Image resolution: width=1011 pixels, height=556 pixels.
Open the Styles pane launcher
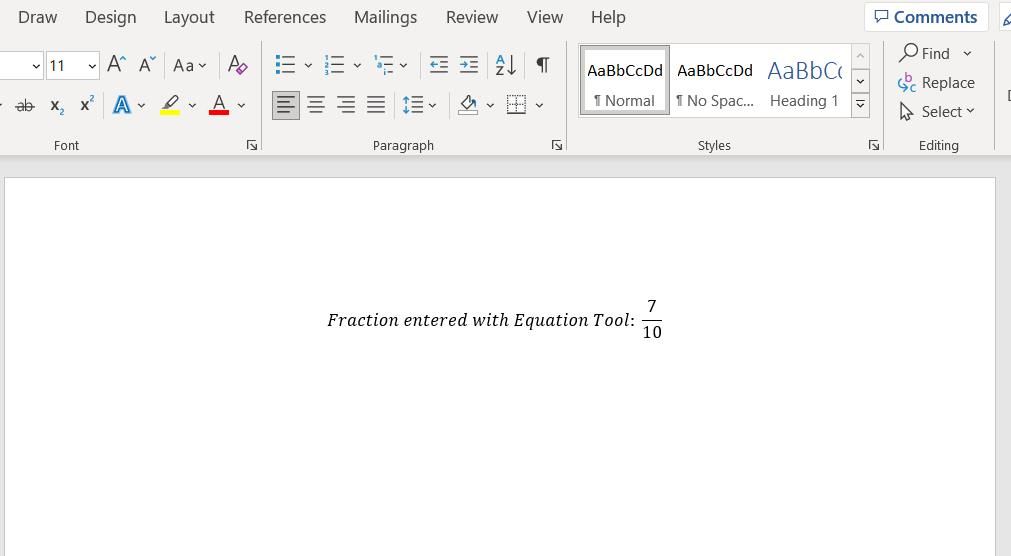874,145
